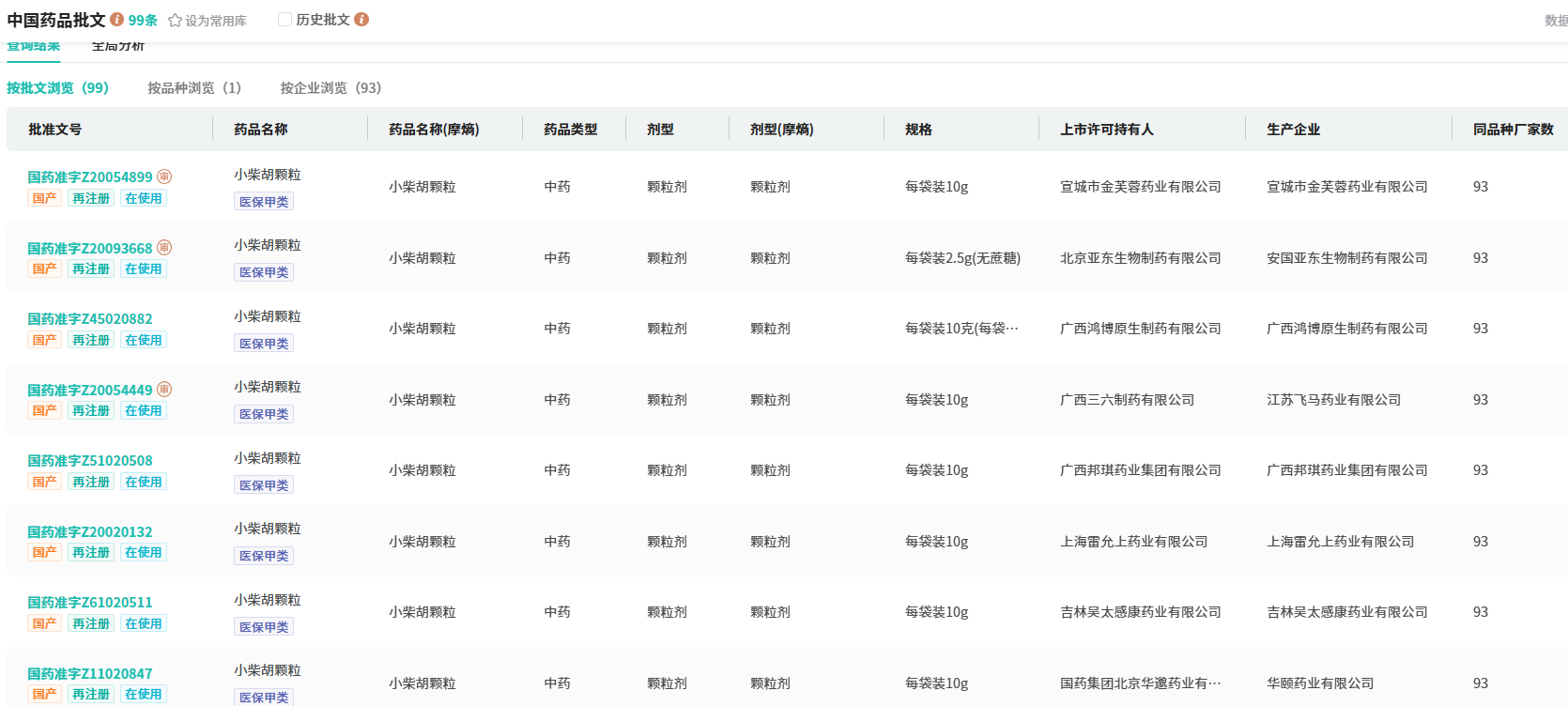Image resolution: width=1568 pixels, height=706 pixels.
Task: Click the 99条 result count
Action: coord(143,21)
